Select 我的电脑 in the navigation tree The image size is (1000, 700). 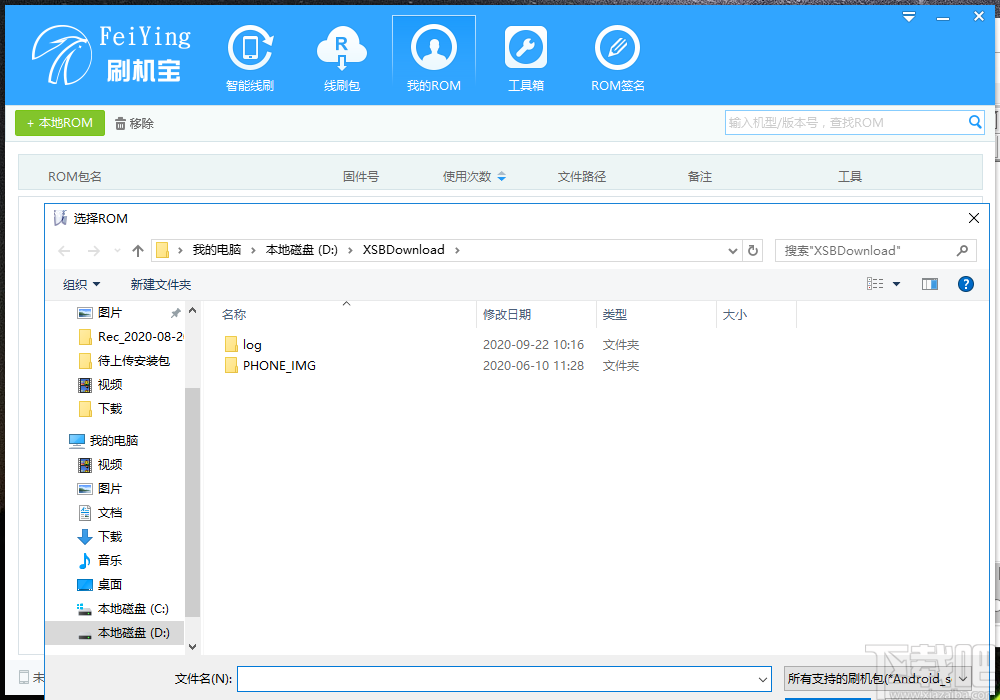point(103,441)
